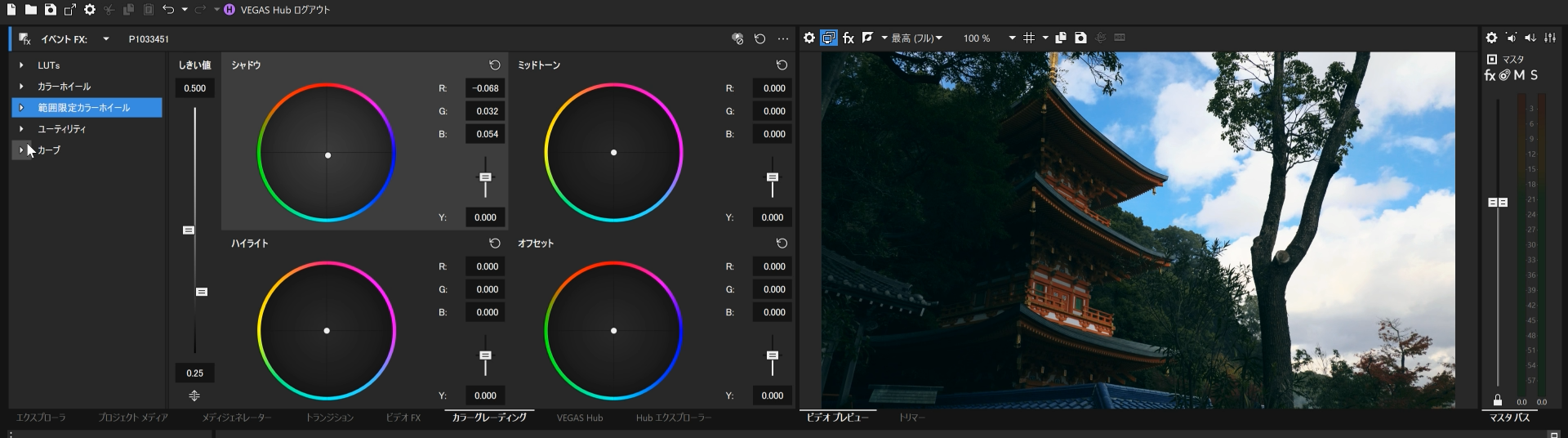Open project properties gear in top toolbar
This screenshot has height=438, width=1568.
click(90, 10)
